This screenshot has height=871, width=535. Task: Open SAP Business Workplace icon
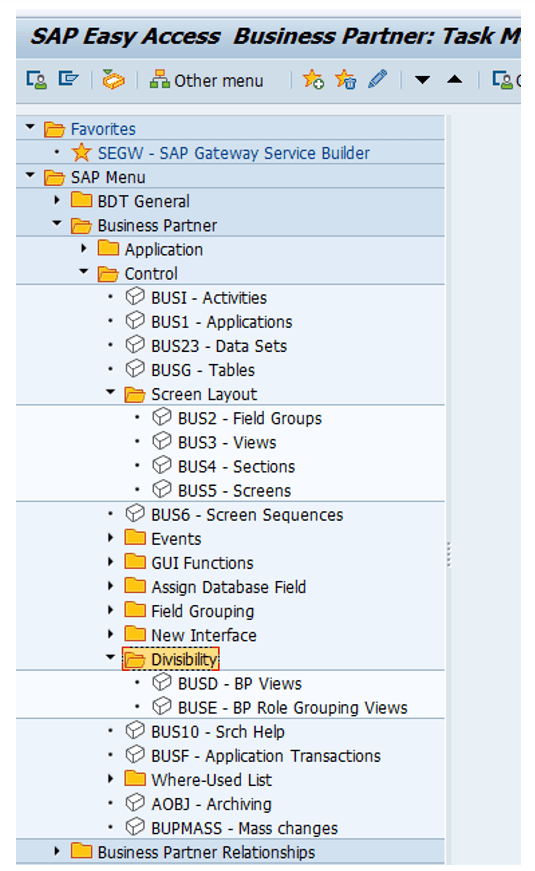(x=113, y=80)
